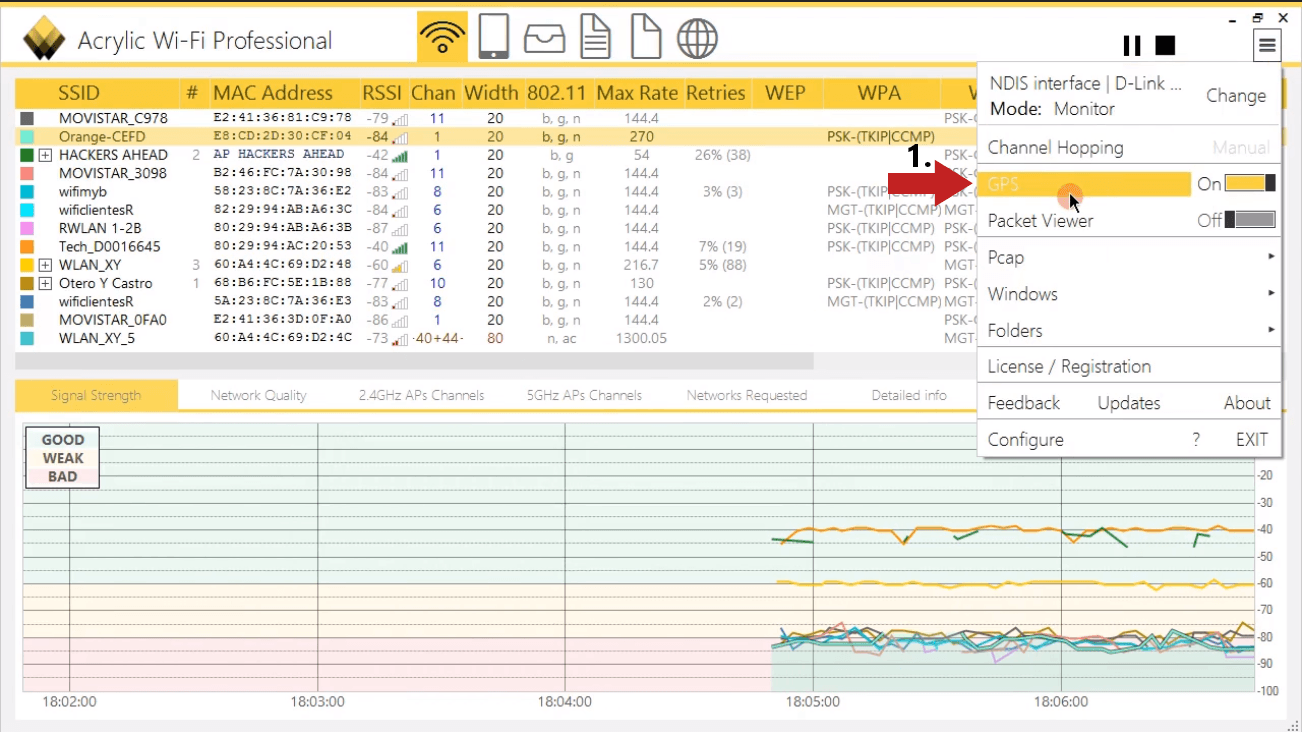Open the Wi-Fi access points view icon
Image resolution: width=1302 pixels, height=732 pixels.
[442, 39]
